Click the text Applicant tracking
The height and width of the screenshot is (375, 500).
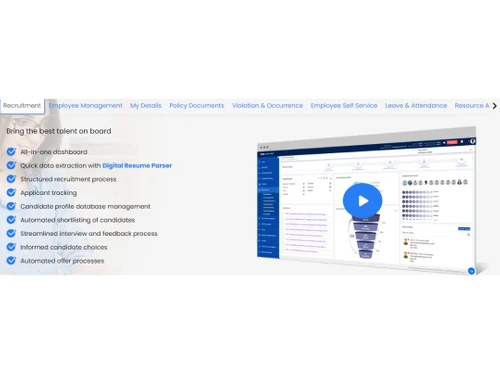(48, 193)
